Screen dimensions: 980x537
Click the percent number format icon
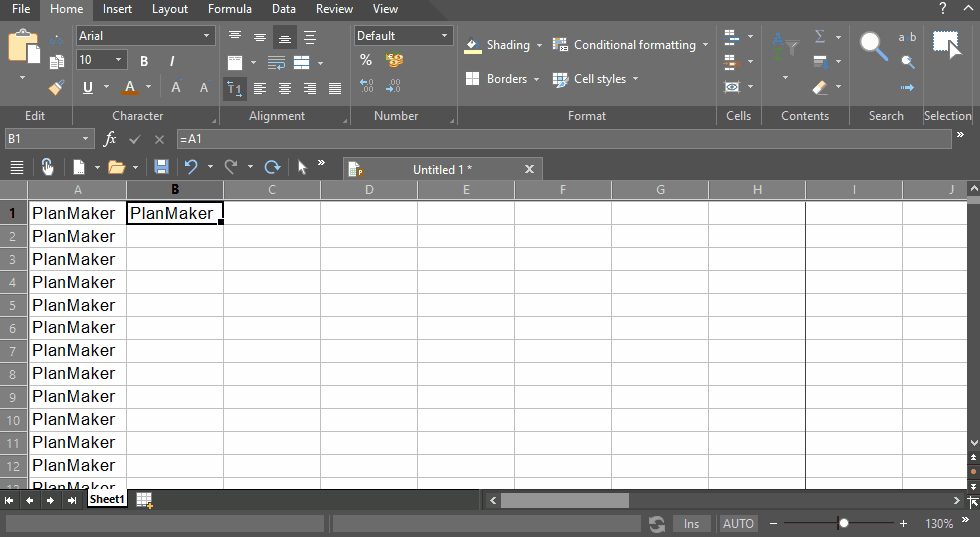(x=366, y=61)
